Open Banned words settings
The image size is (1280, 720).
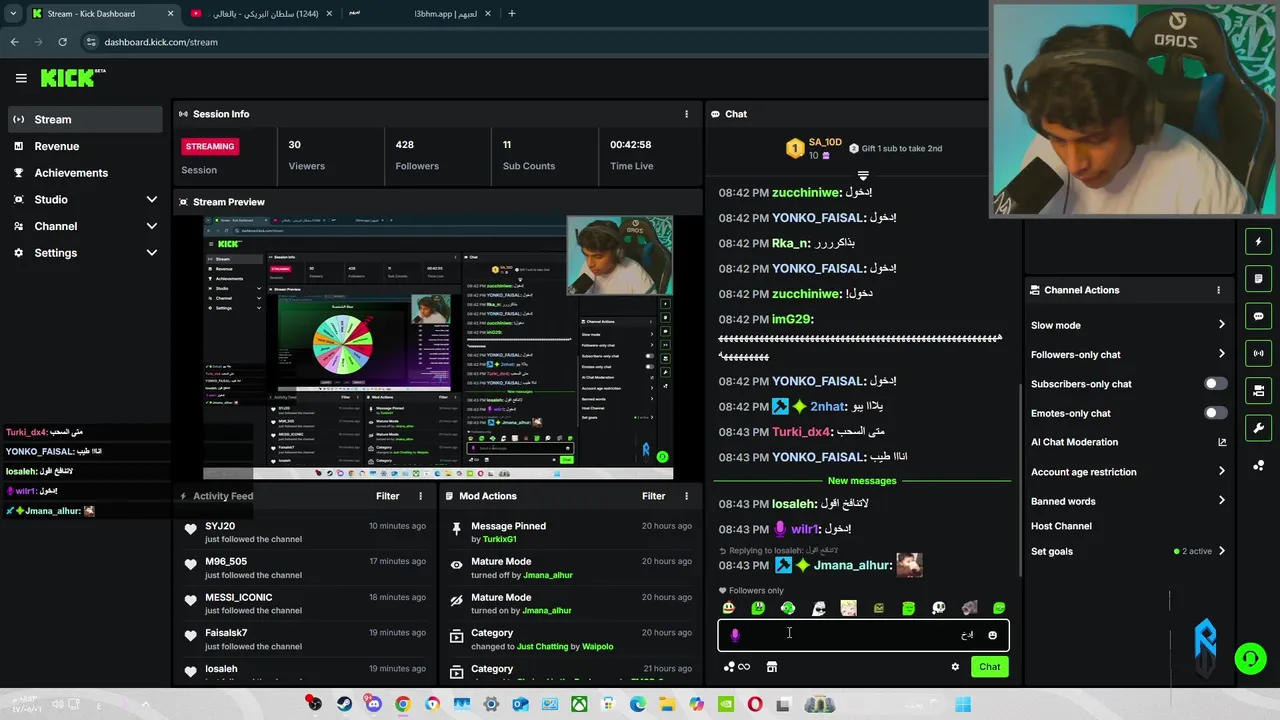[x=1128, y=501]
